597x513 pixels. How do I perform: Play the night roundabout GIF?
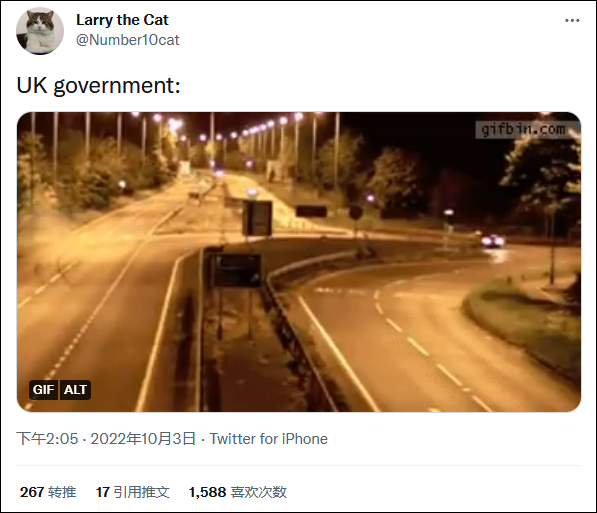coord(299,262)
